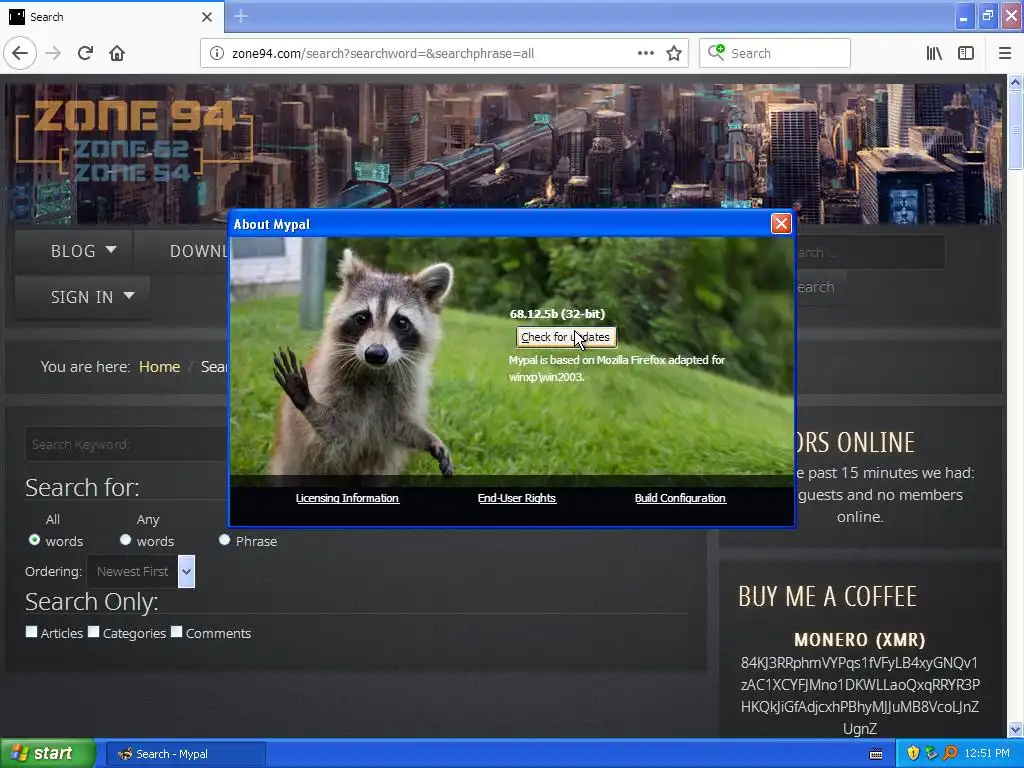Viewport: 1024px width, 768px height.
Task: Expand the BLOG menu
Action: 74,251
